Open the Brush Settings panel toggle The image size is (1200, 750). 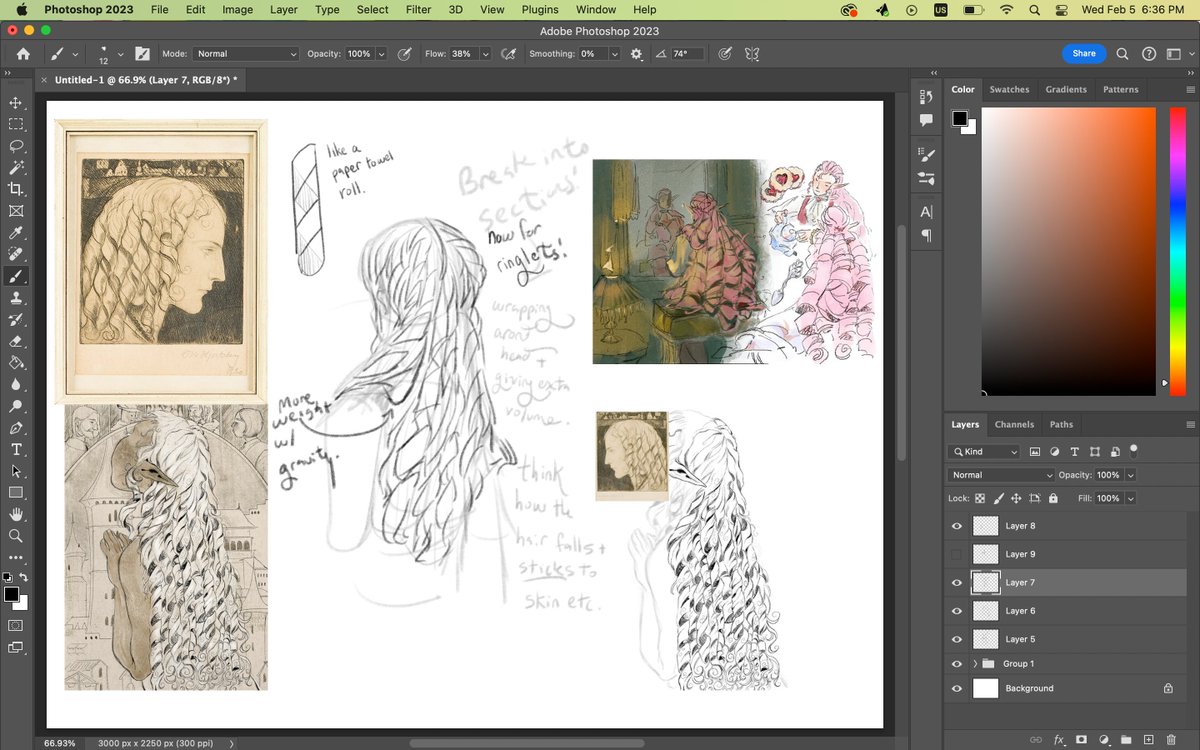(x=142, y=54)
